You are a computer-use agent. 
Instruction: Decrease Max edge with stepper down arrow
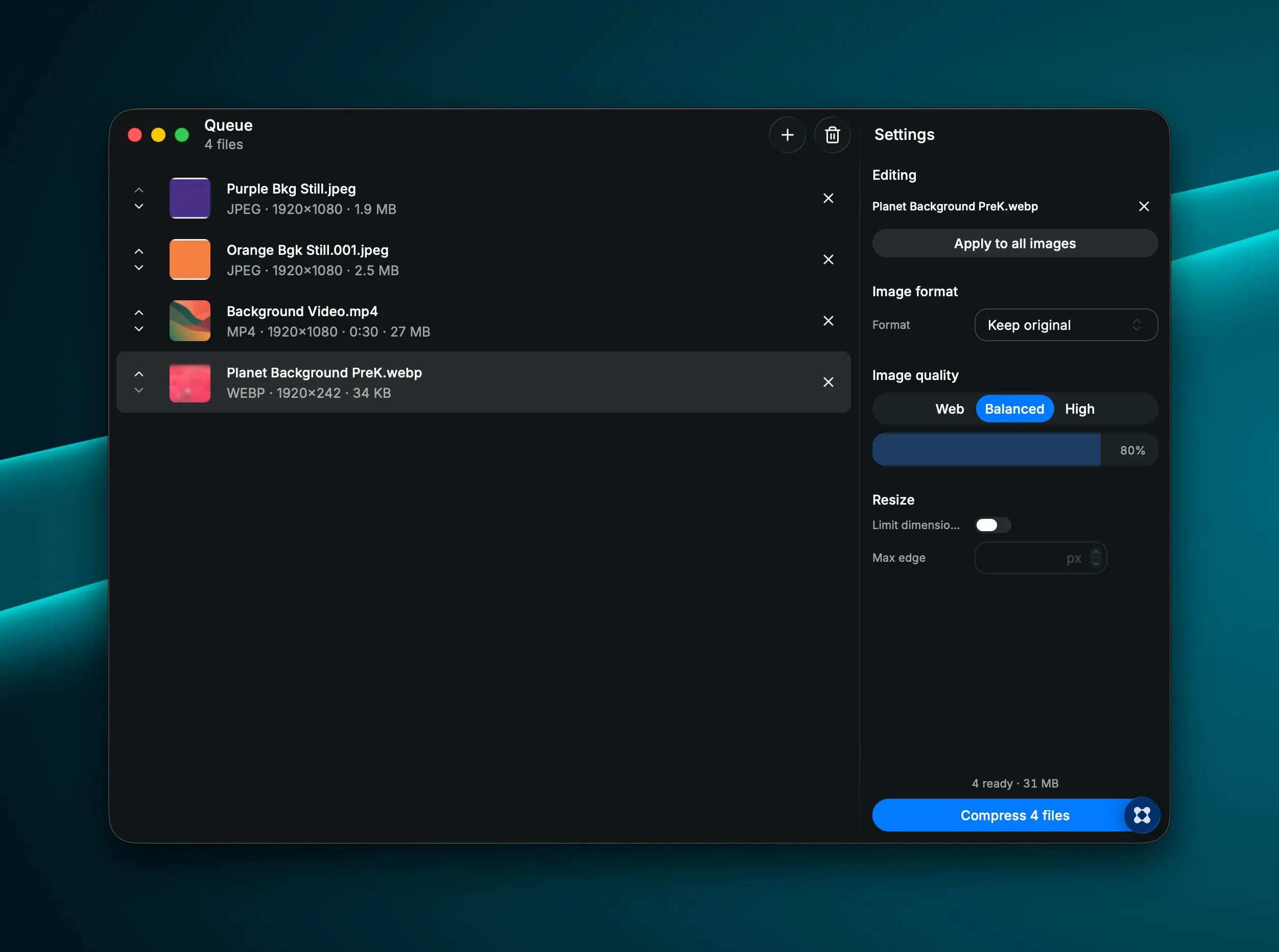(1096, 564)
